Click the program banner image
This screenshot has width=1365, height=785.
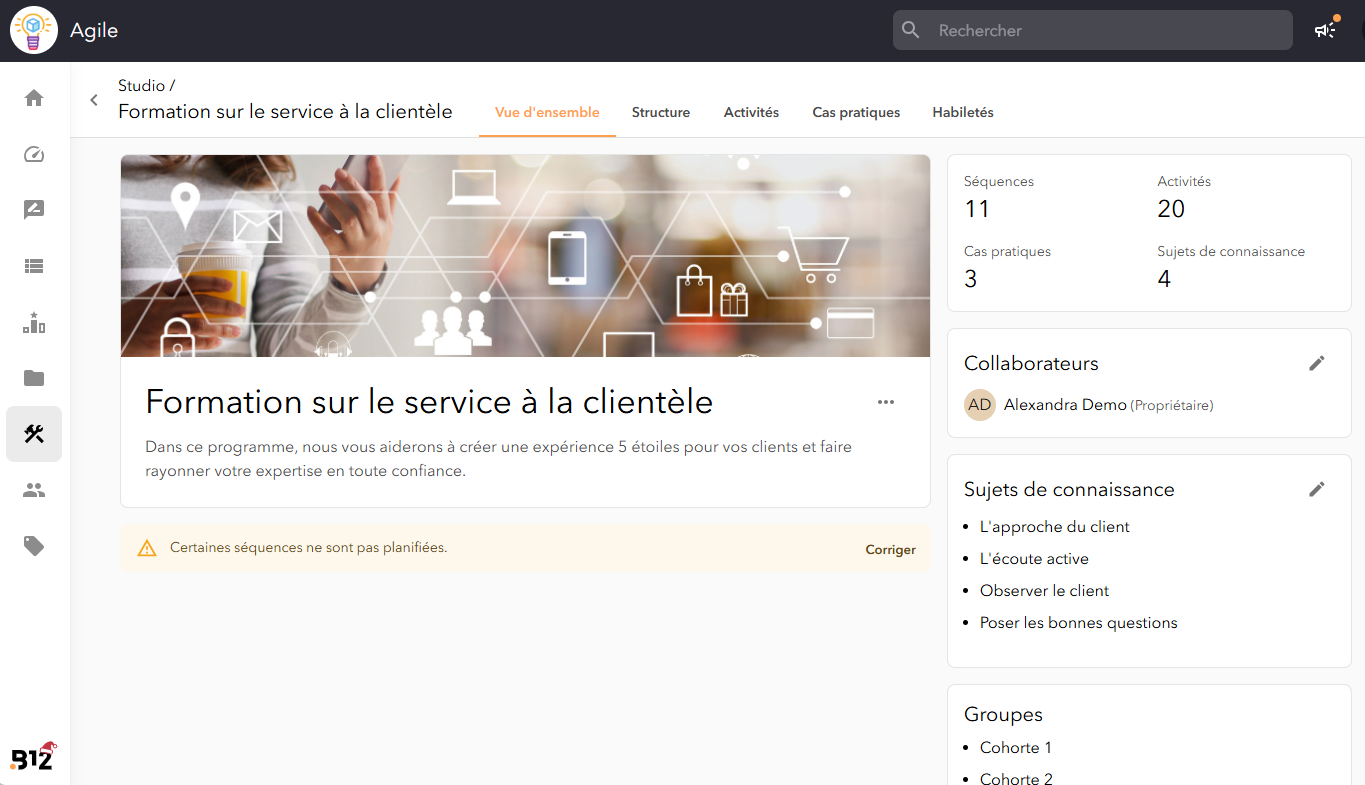pos(525,256)
